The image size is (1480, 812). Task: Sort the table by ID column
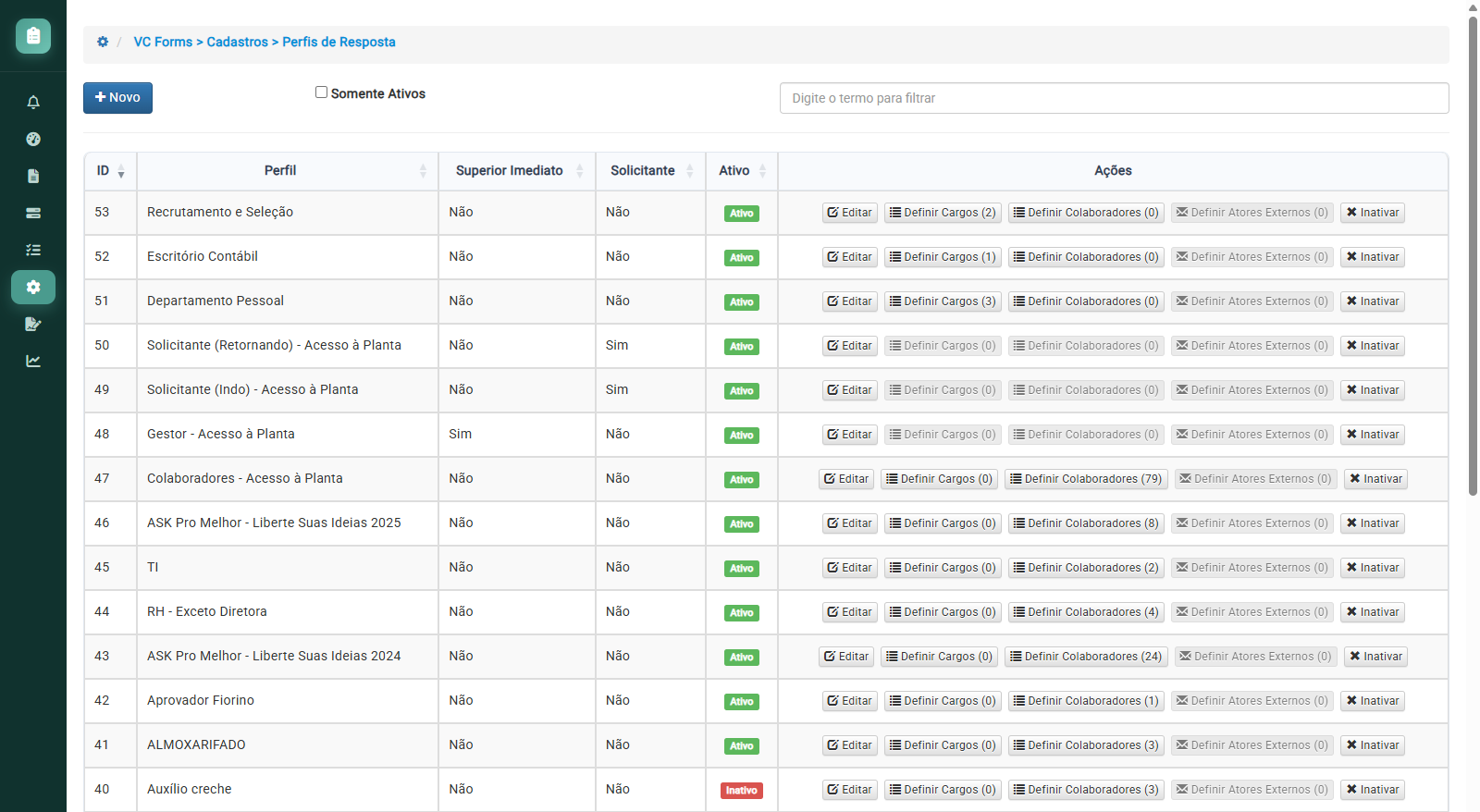pos(110,171)
